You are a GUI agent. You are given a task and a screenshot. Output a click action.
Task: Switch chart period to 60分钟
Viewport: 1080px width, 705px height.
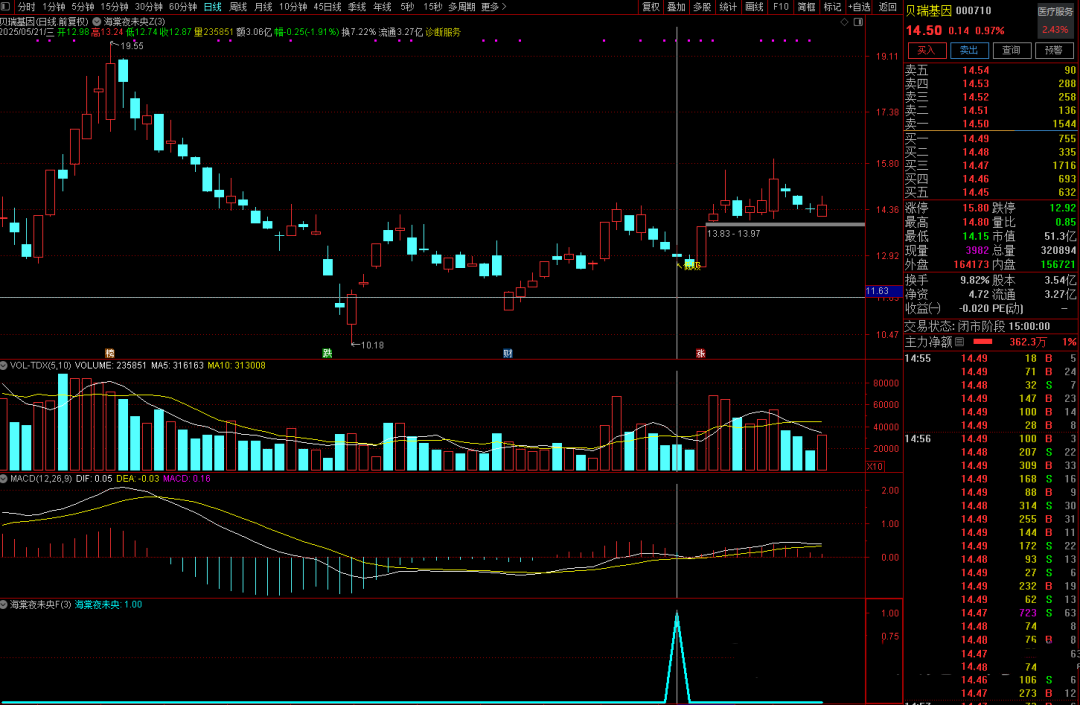(x=182, y=6)
